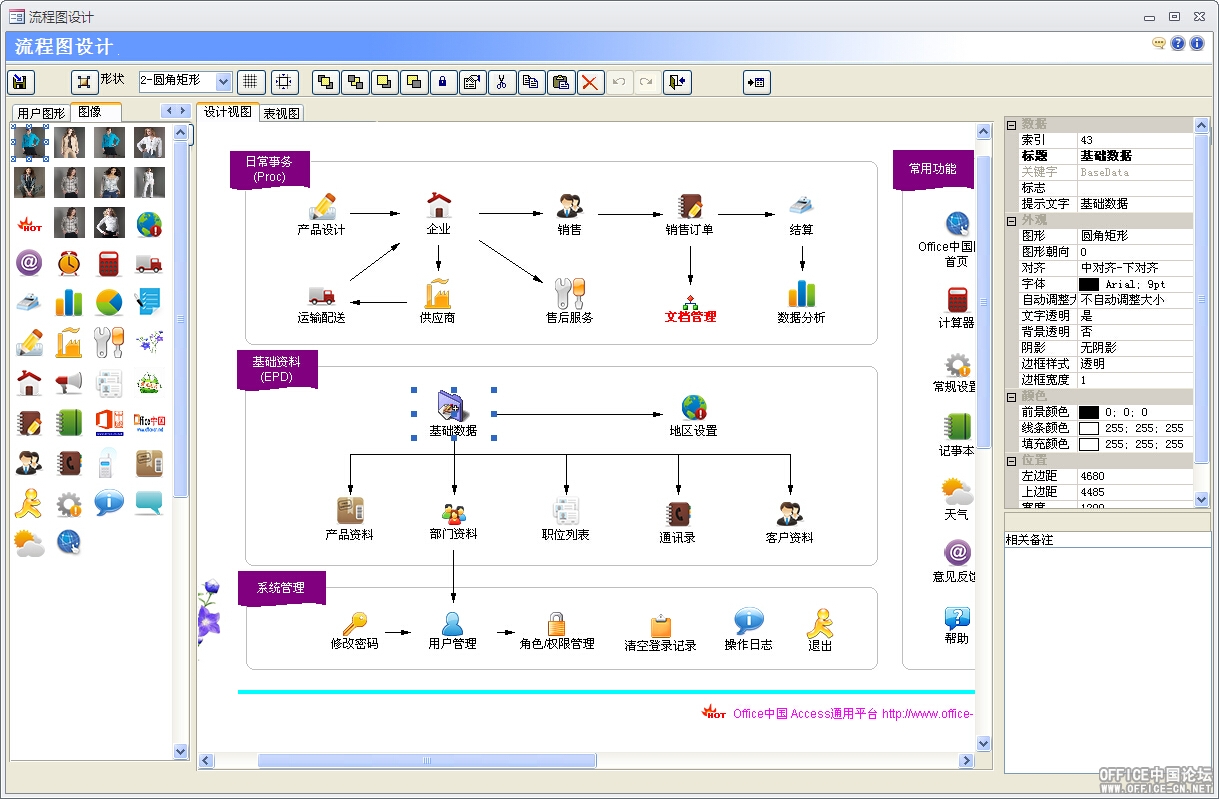This screenshot has height=799, width=1219.
Task: Click the 线条颜色 white swatch
Action: coord(1089,428)
